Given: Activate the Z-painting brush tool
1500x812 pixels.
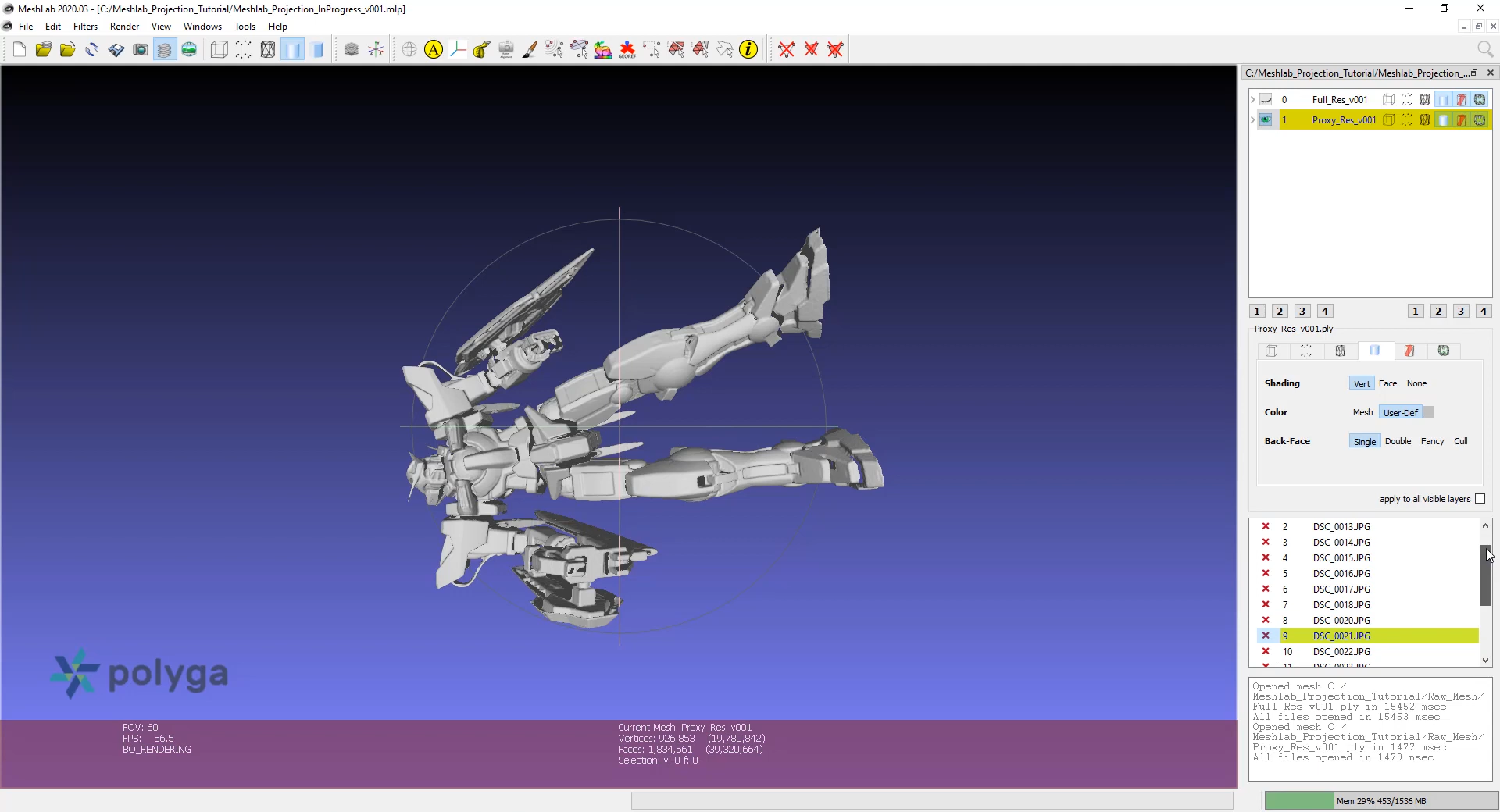Looking at the screenshot, I should point(530,50).
